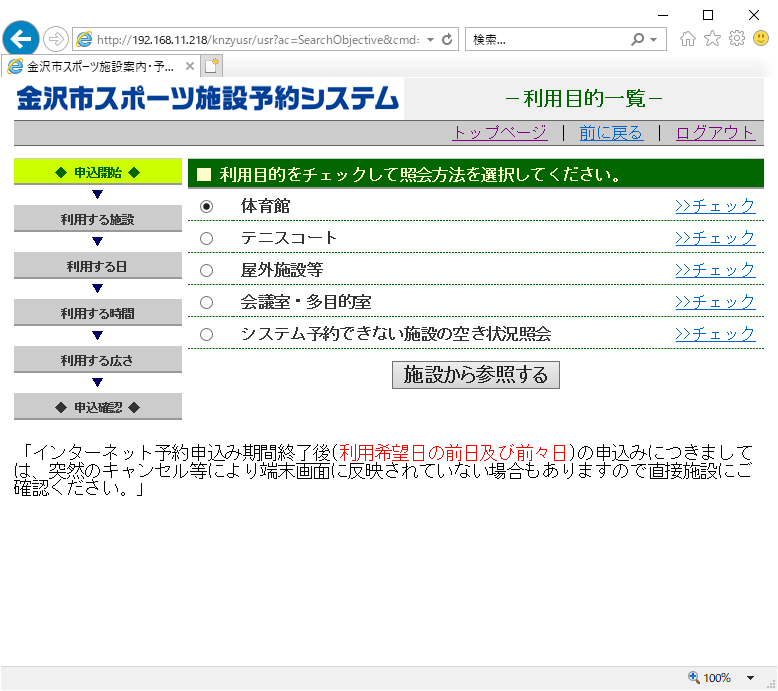Screen dimensions: 778x691
Task: Click >>チェック link for 体育館
Action: click(715, 206)
